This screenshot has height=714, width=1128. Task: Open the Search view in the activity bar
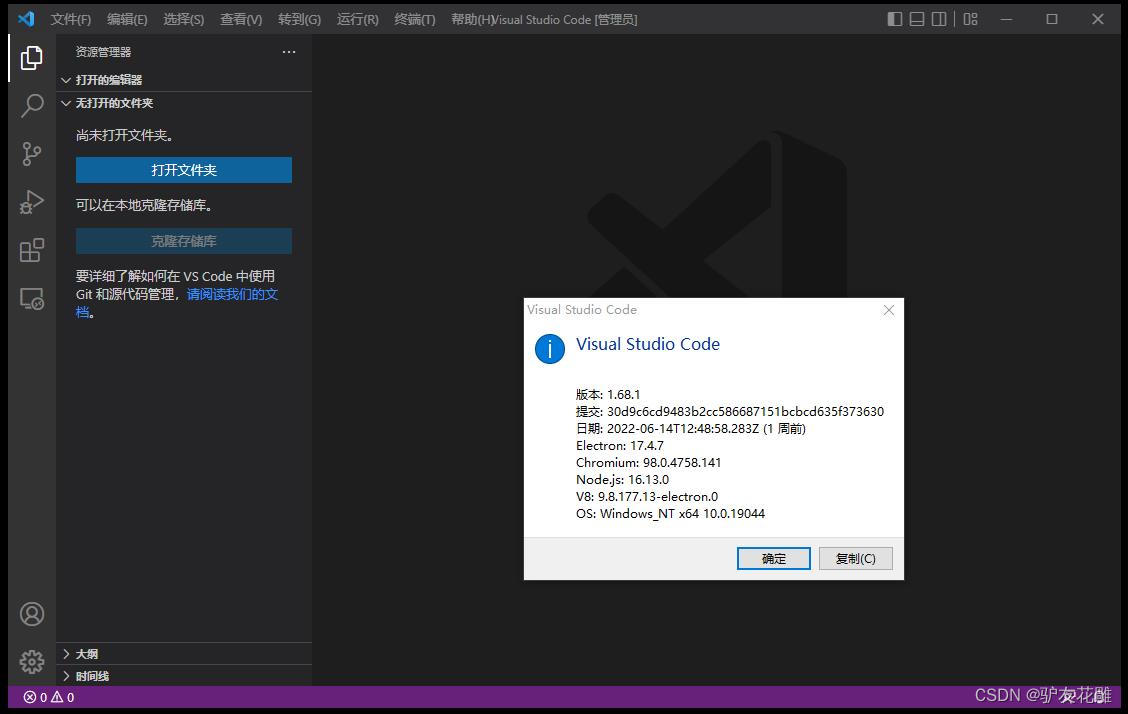pyautogui.click(x=31, y=105)
